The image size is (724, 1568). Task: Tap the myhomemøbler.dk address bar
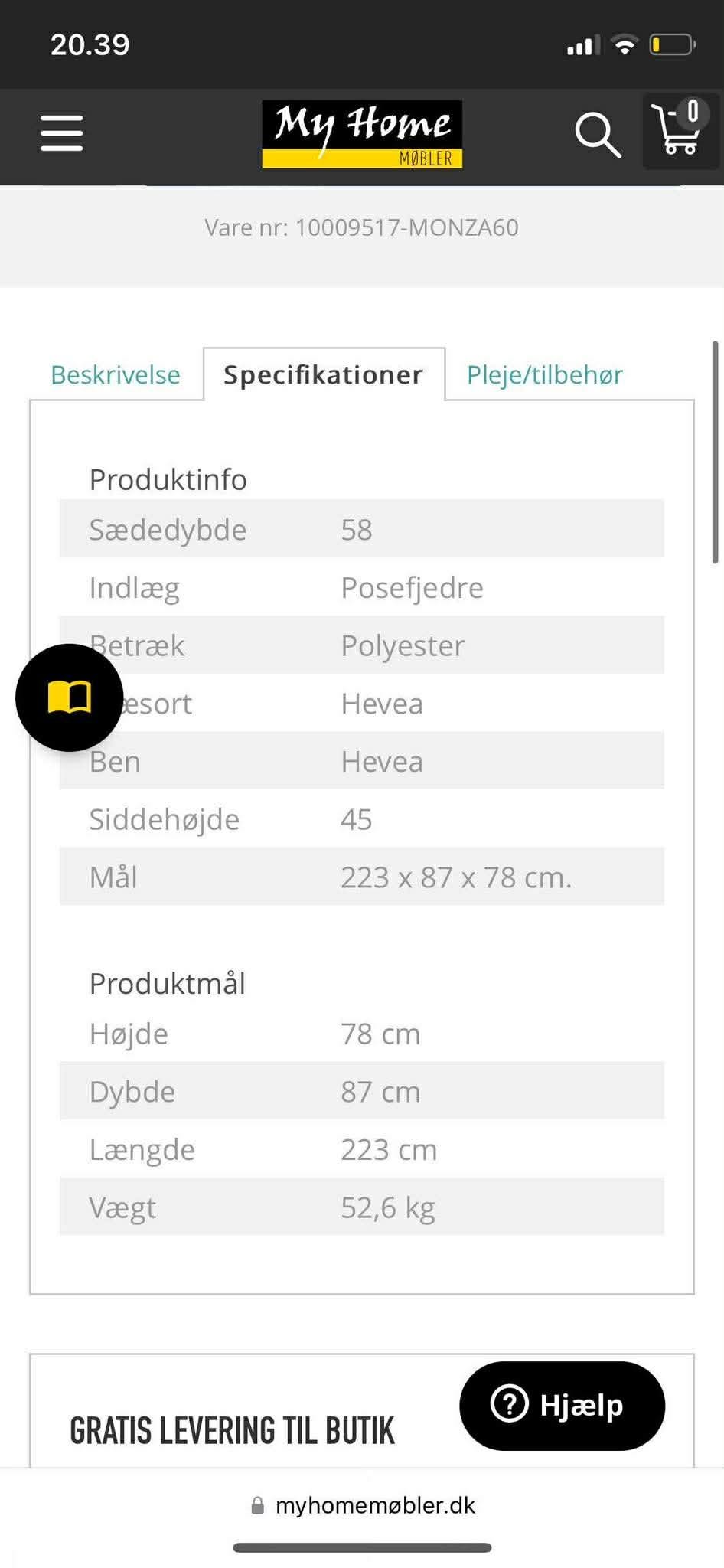coord(375,1505)
